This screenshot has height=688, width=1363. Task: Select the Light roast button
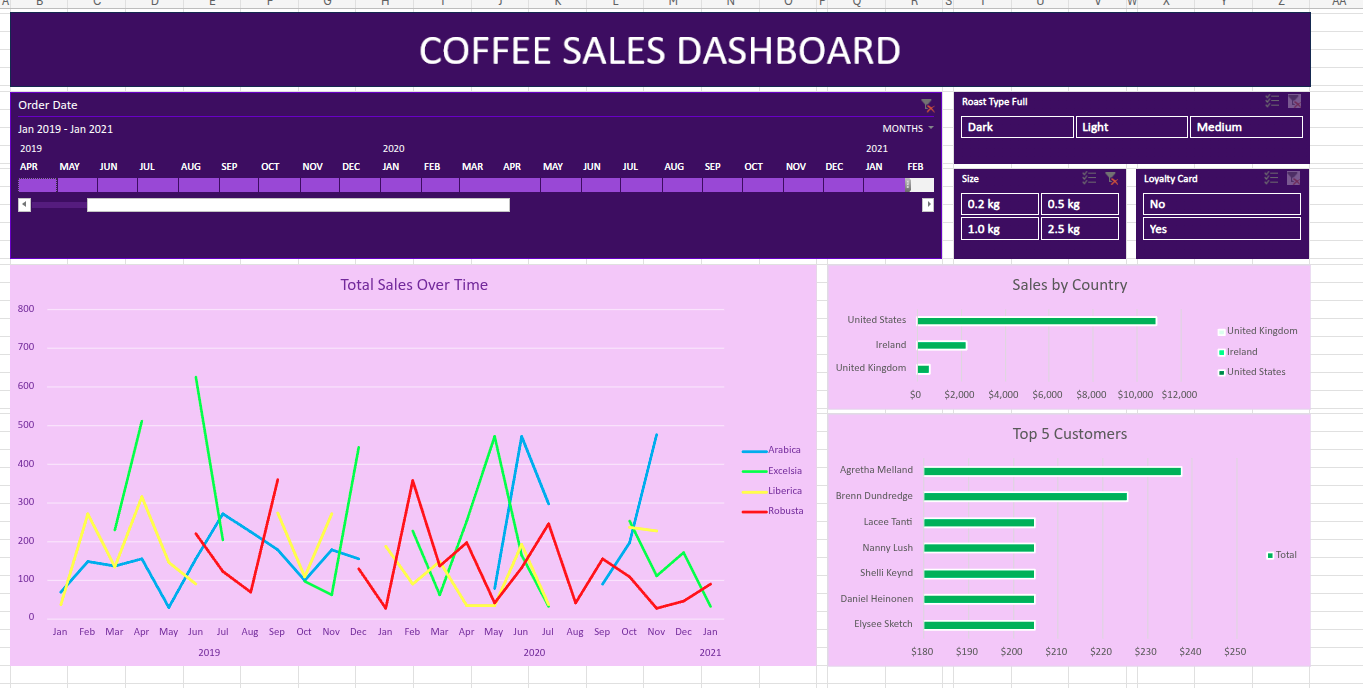1131,127
